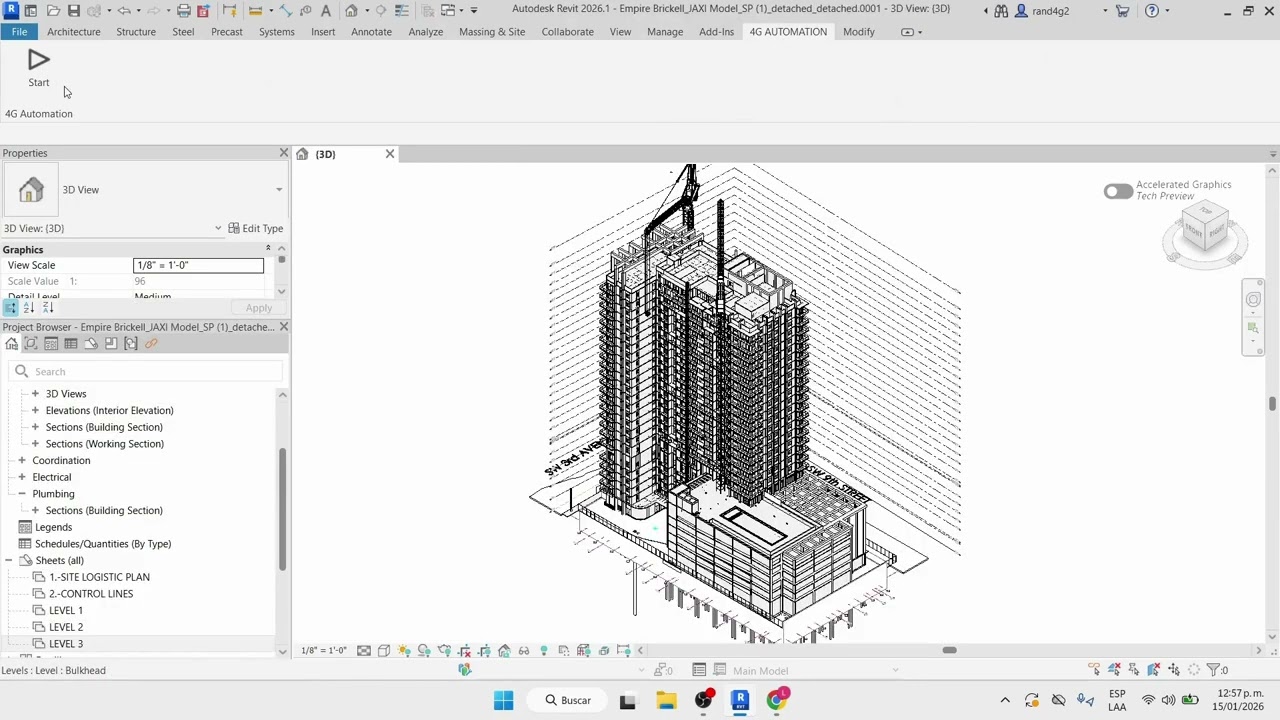Expand the 3D Views tree node

click(35, 394)
